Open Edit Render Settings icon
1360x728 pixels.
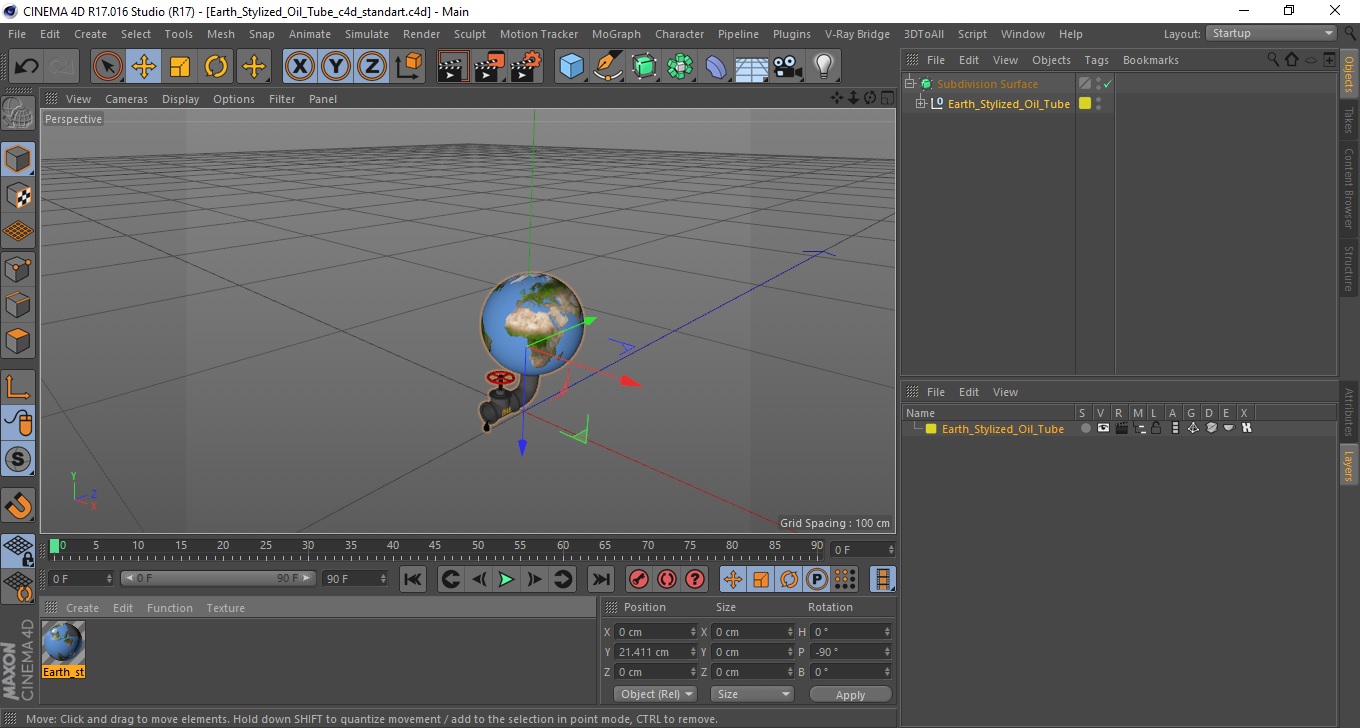pos(525,67)
